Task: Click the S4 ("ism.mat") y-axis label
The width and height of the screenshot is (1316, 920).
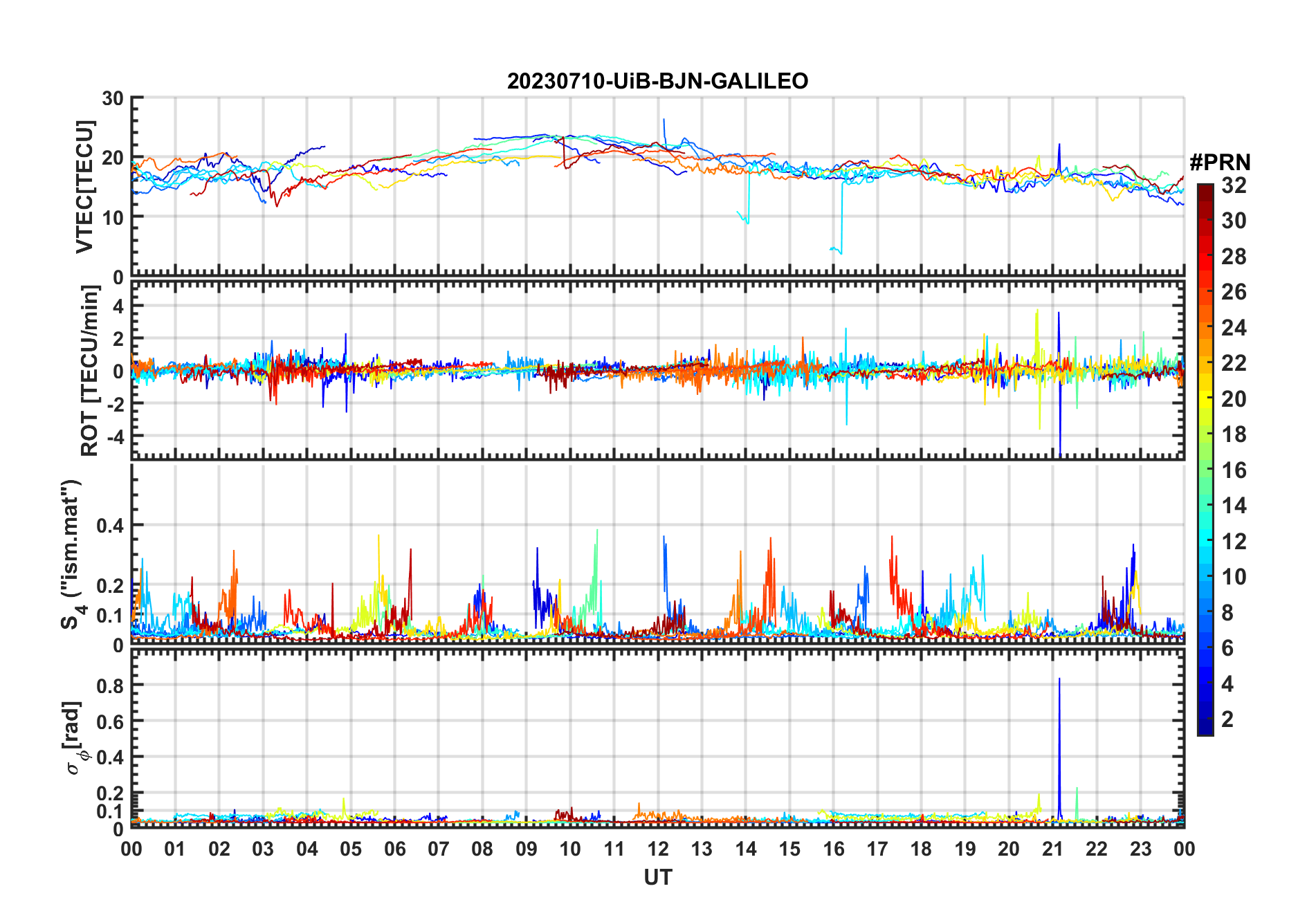Action: (x=71, y=554)
